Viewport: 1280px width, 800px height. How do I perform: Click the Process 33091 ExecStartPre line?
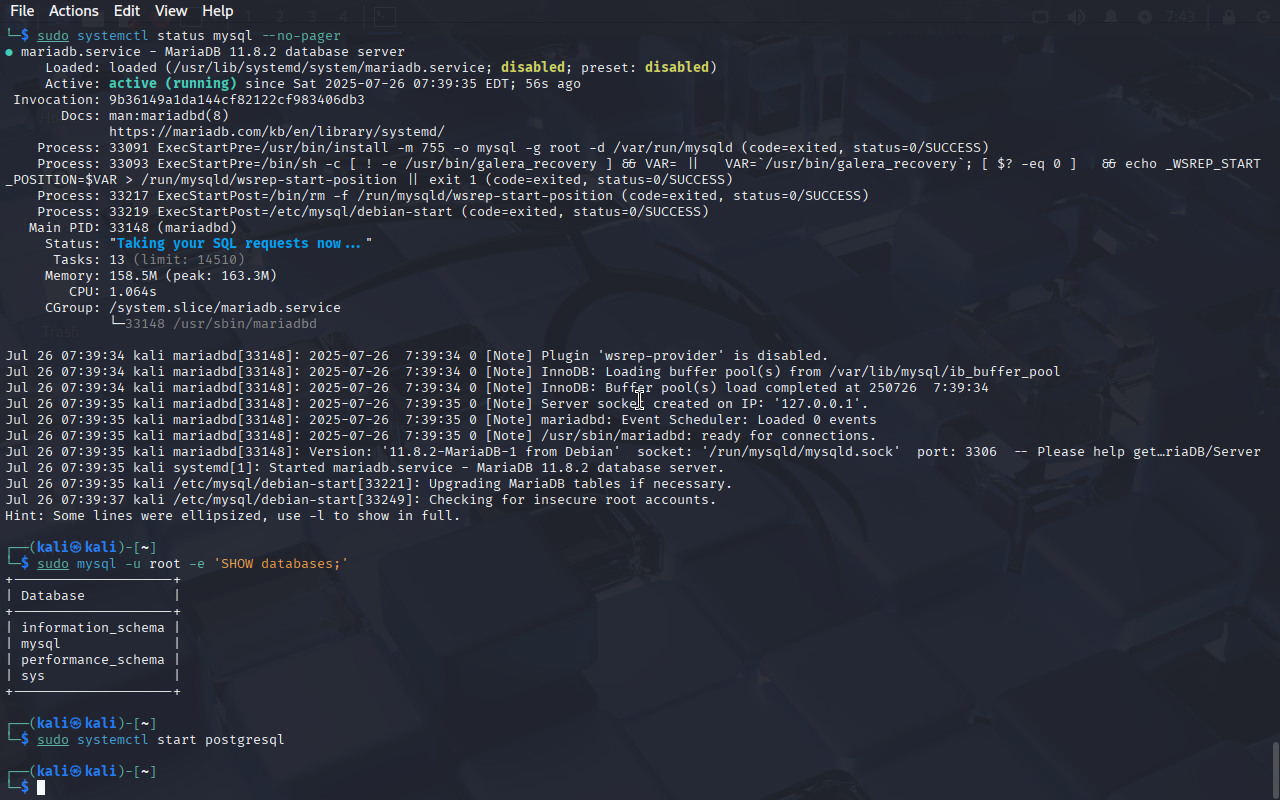tap(513, 148)
